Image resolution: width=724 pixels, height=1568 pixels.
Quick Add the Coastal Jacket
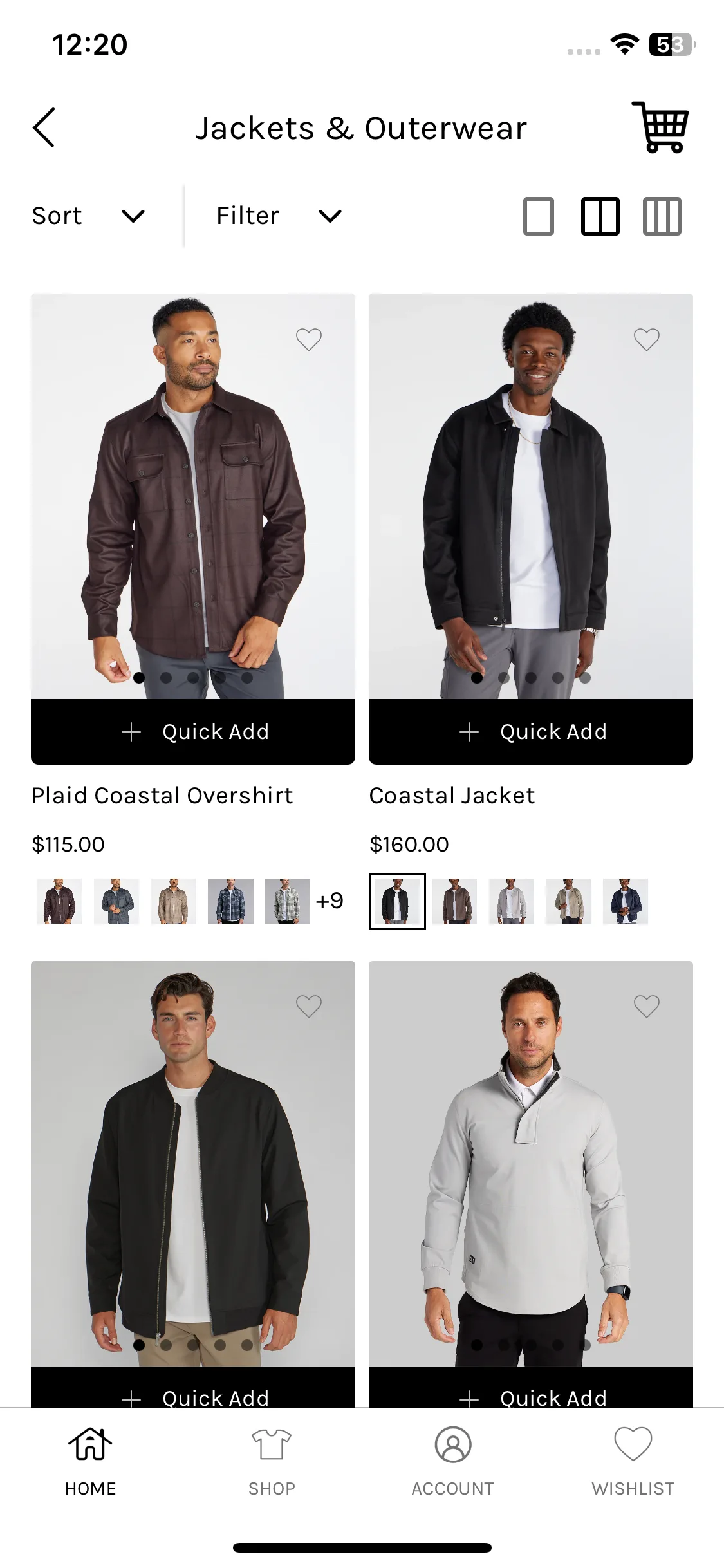pyautogui.click(x=531, y=732)
